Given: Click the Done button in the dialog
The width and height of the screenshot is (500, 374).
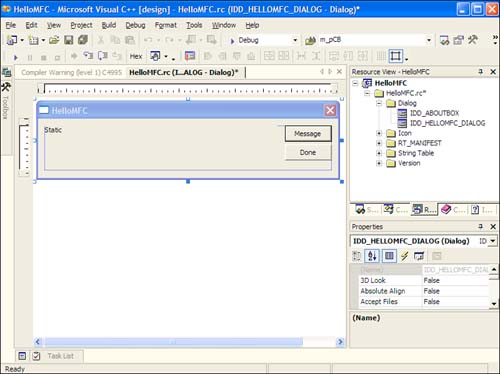Looking at the screenshot, I should pos(308,152).
